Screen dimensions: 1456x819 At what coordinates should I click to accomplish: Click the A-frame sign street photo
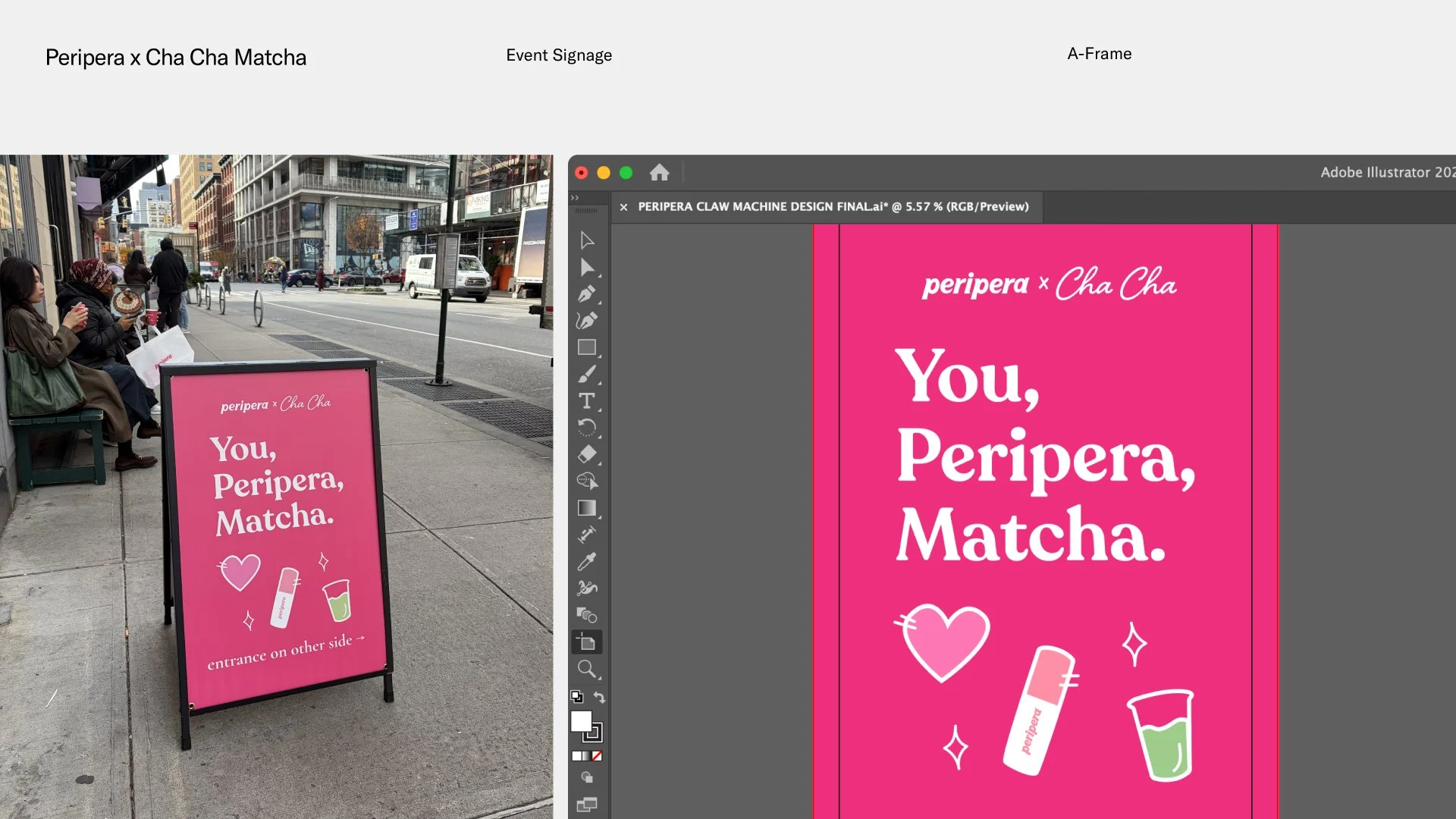pos(277,487)
